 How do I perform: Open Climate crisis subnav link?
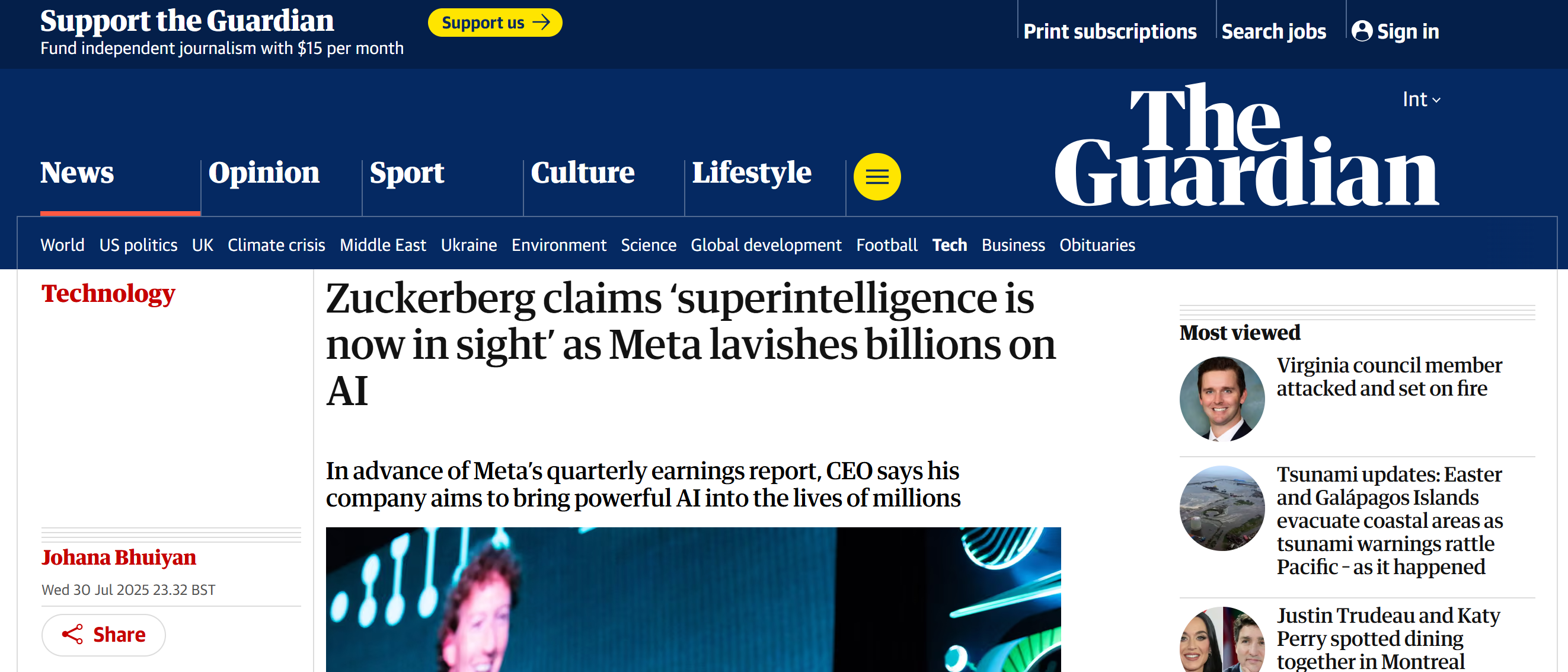pos(276,245)
